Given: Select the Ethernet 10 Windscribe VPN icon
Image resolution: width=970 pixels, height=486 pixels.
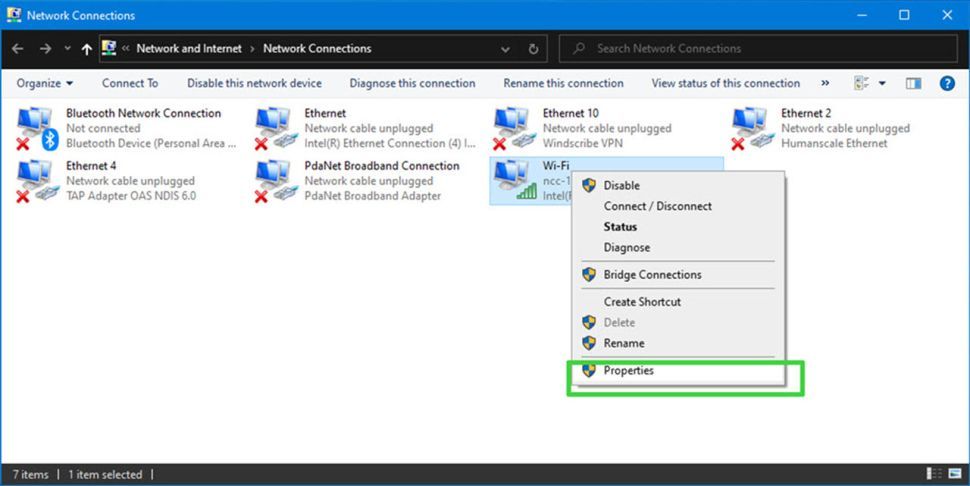Looking at the screenshot, I should point(514,129).
